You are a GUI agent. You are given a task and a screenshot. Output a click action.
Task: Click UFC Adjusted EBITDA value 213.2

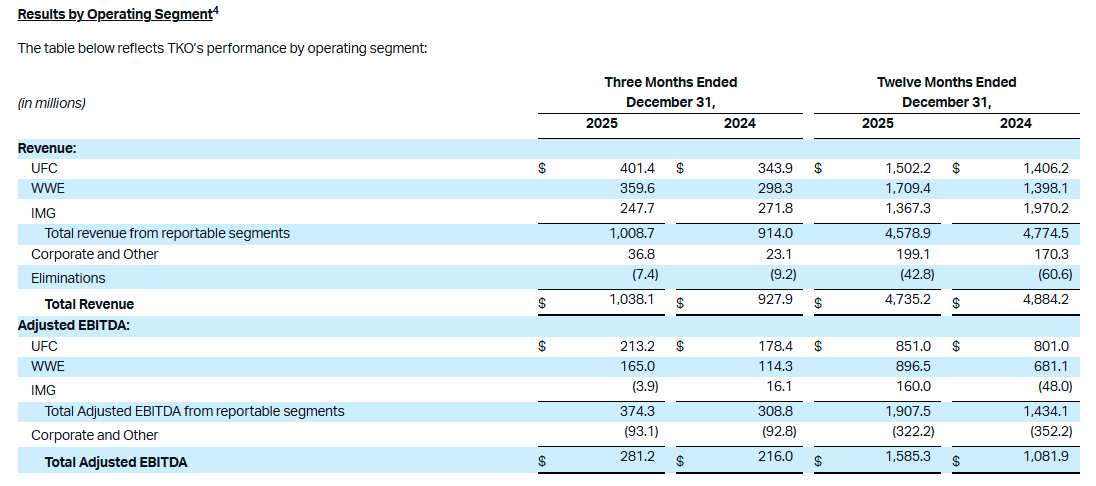637,345
